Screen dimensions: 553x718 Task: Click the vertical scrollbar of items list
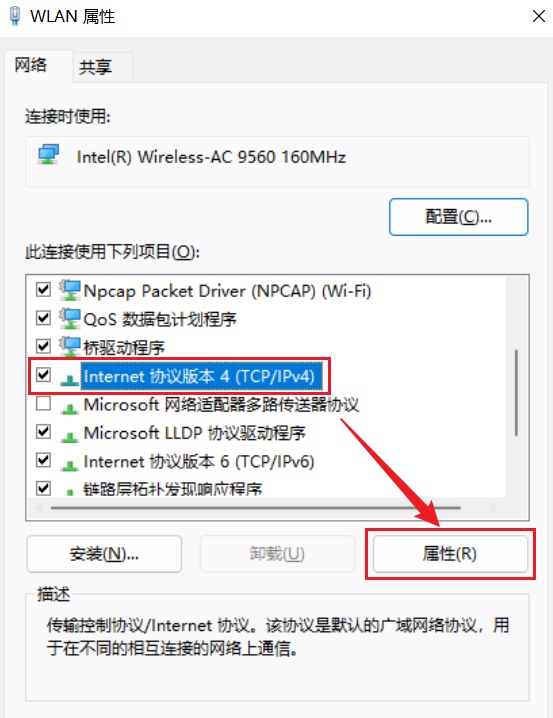[516, 392]
